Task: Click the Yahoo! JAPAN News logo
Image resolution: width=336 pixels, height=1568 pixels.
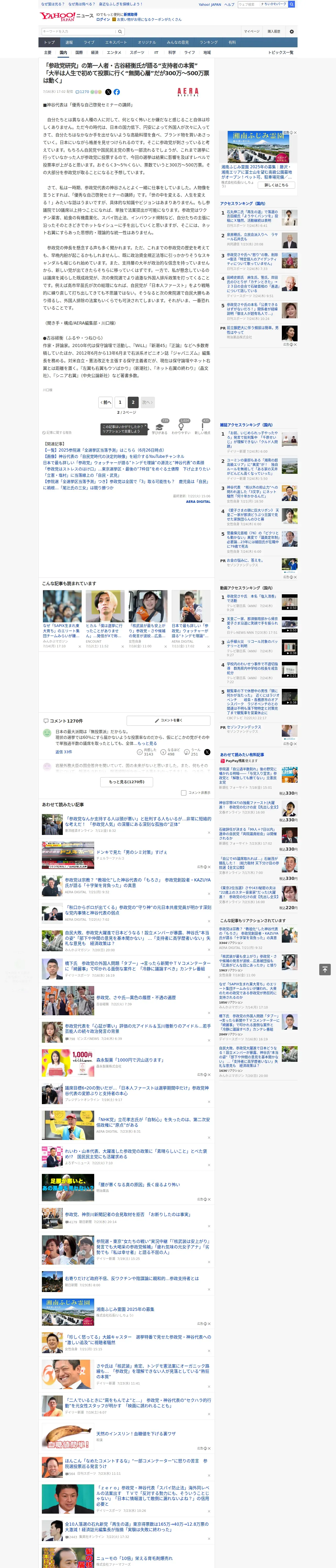Action: (x=66, y=16)
